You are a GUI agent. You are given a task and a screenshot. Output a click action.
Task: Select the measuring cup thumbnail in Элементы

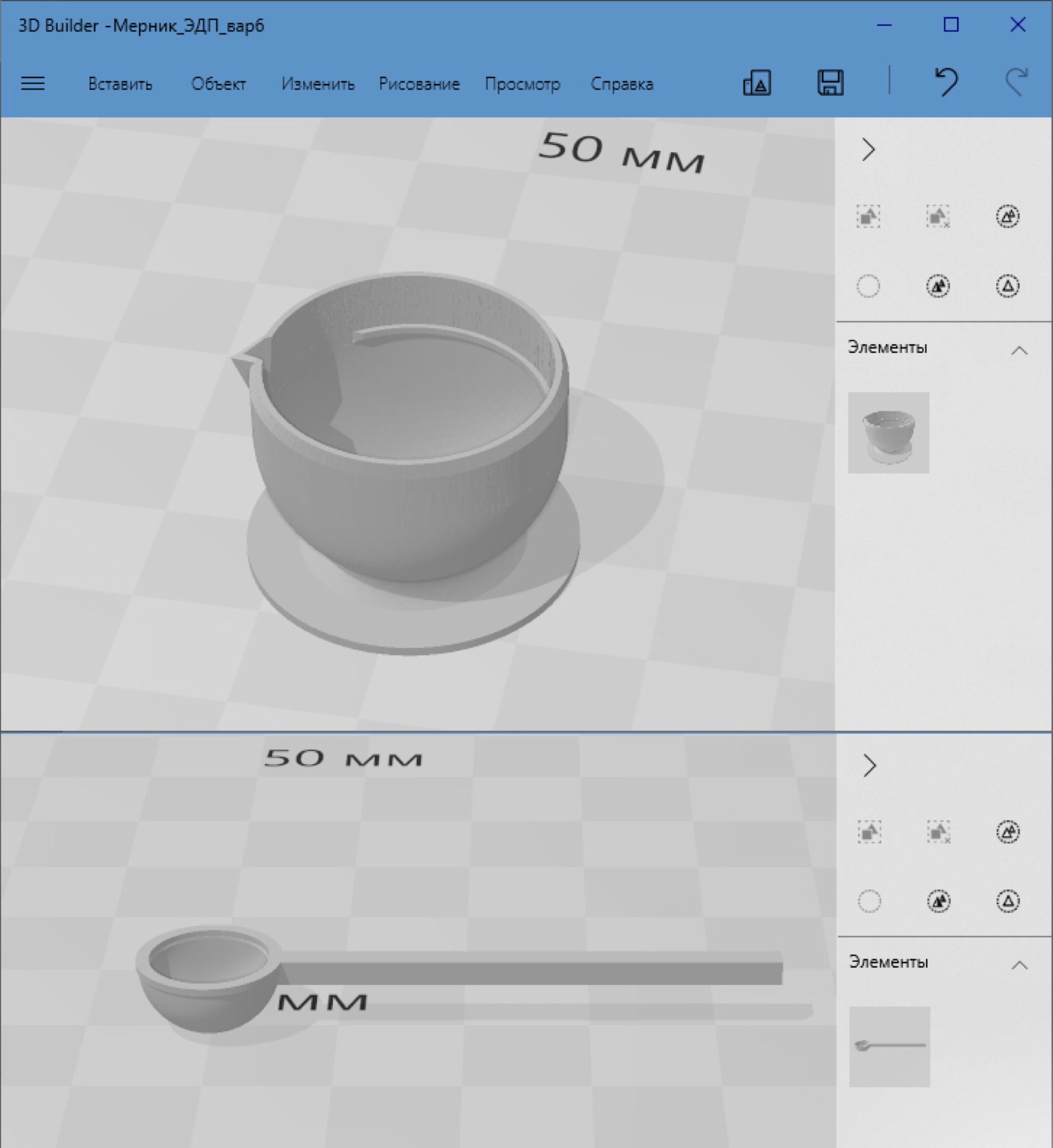[x=888, y=433]
